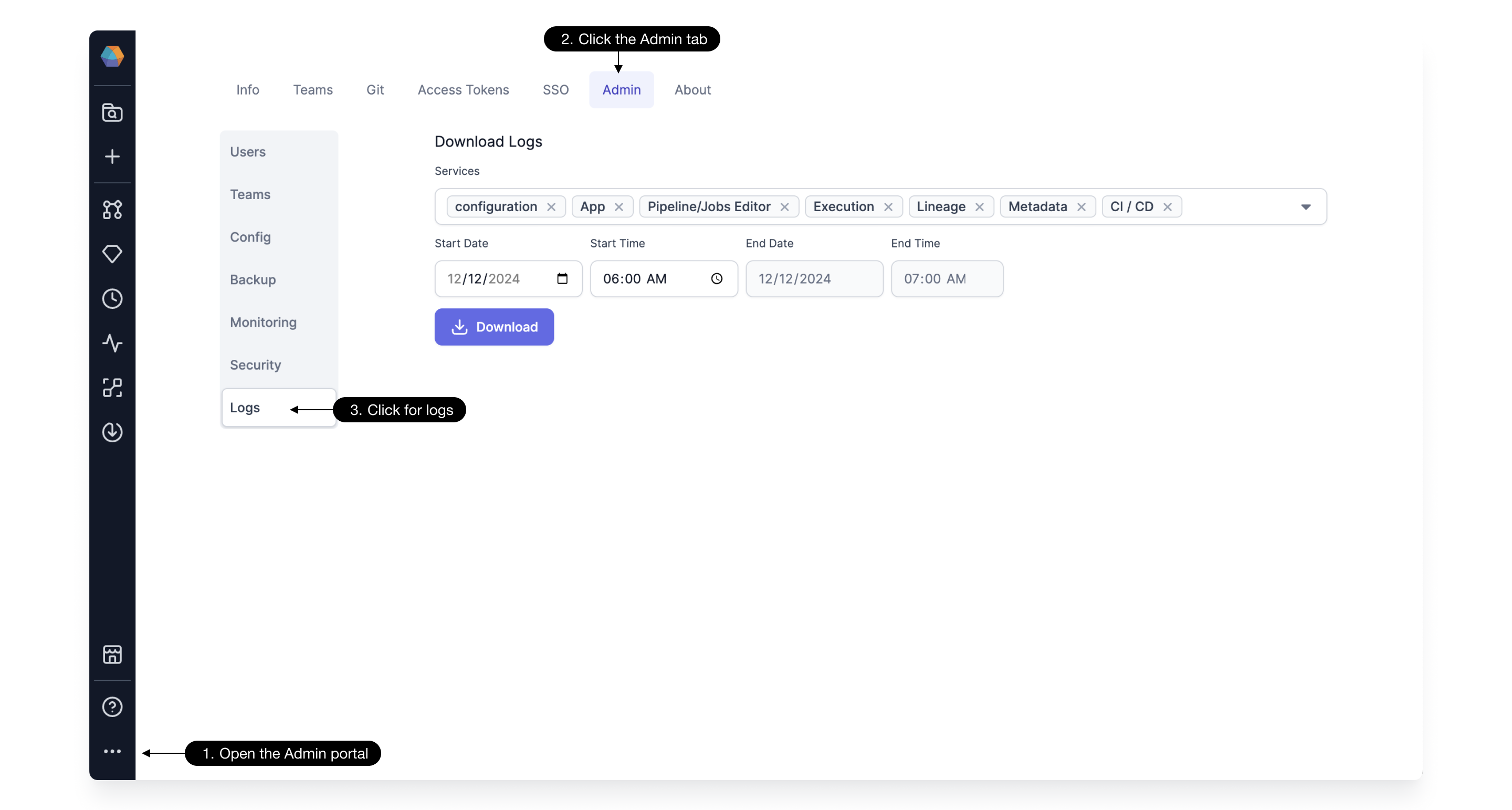Switch to the About tab
1512x810 pixels.
[693, 90]
